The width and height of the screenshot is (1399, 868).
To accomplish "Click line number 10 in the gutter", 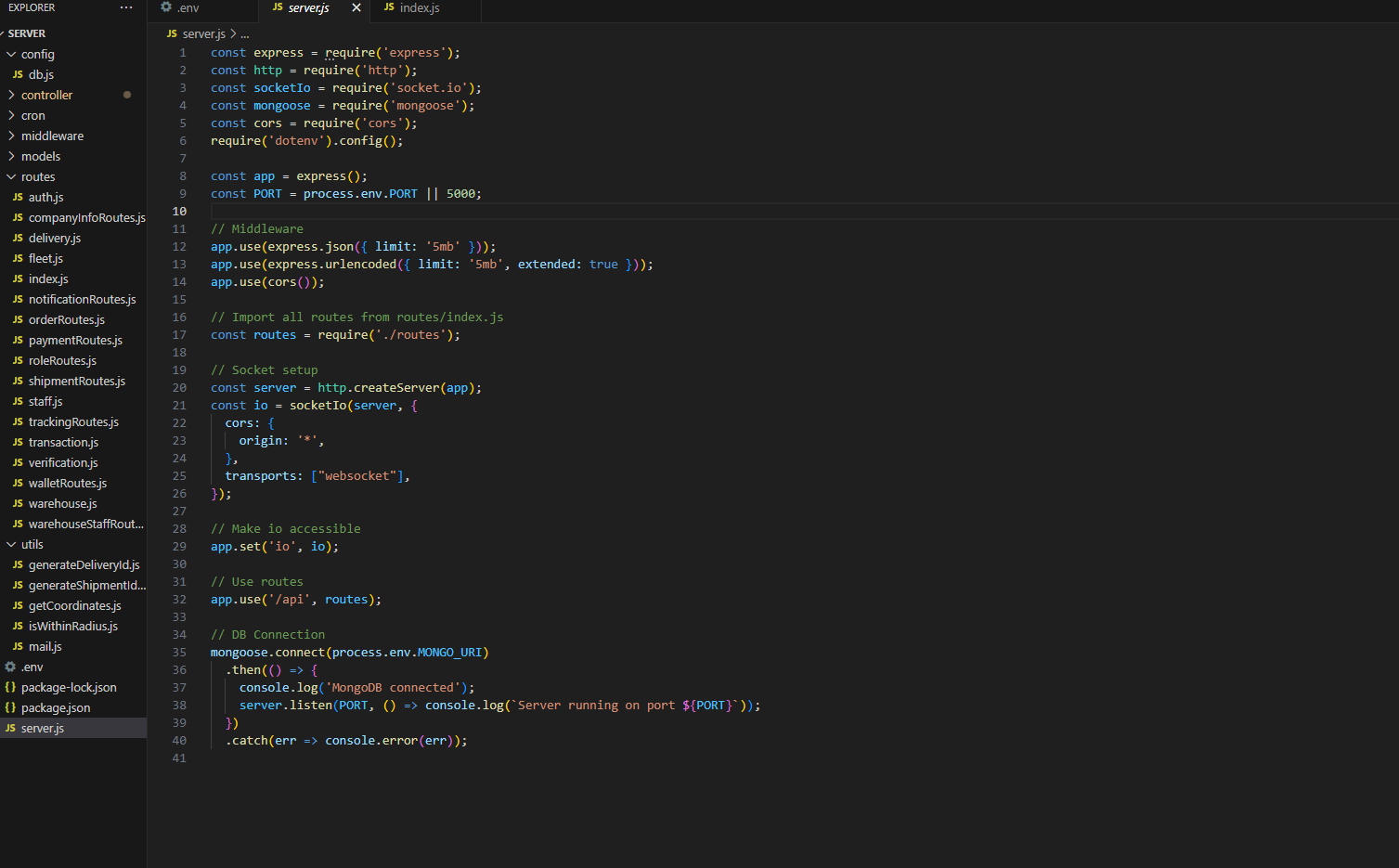I will click(179, 211).
